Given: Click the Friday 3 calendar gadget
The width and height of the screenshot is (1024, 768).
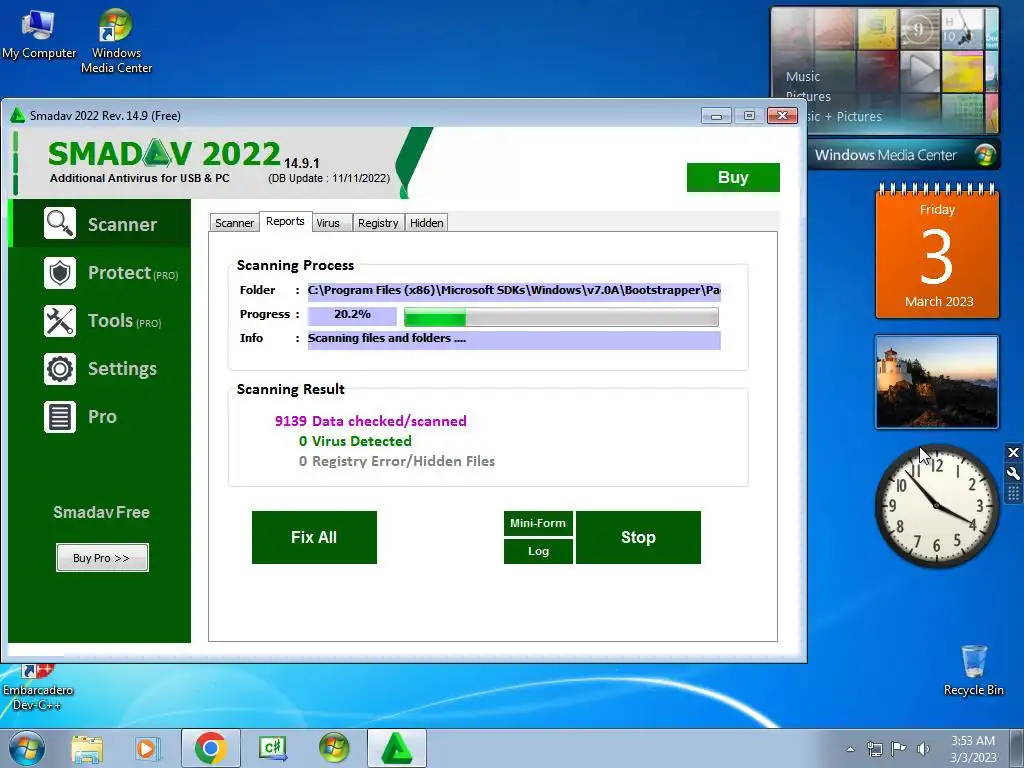Looking at the screenshot, I should (x=937, y=251).
